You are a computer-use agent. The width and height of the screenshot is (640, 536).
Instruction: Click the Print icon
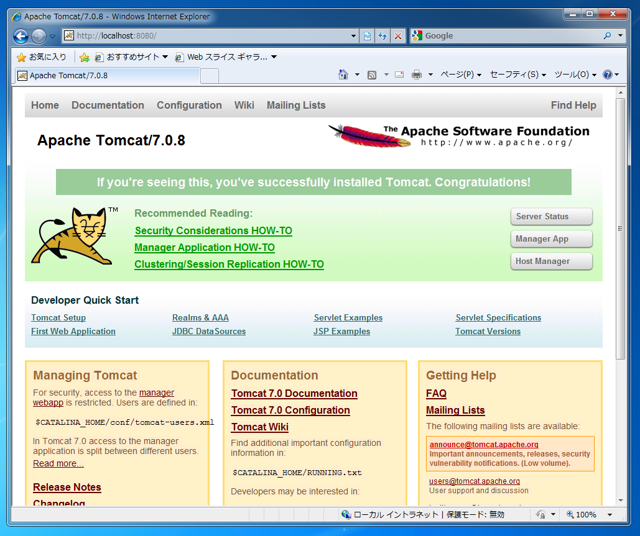pyautogui.click(x=417, y=75)
